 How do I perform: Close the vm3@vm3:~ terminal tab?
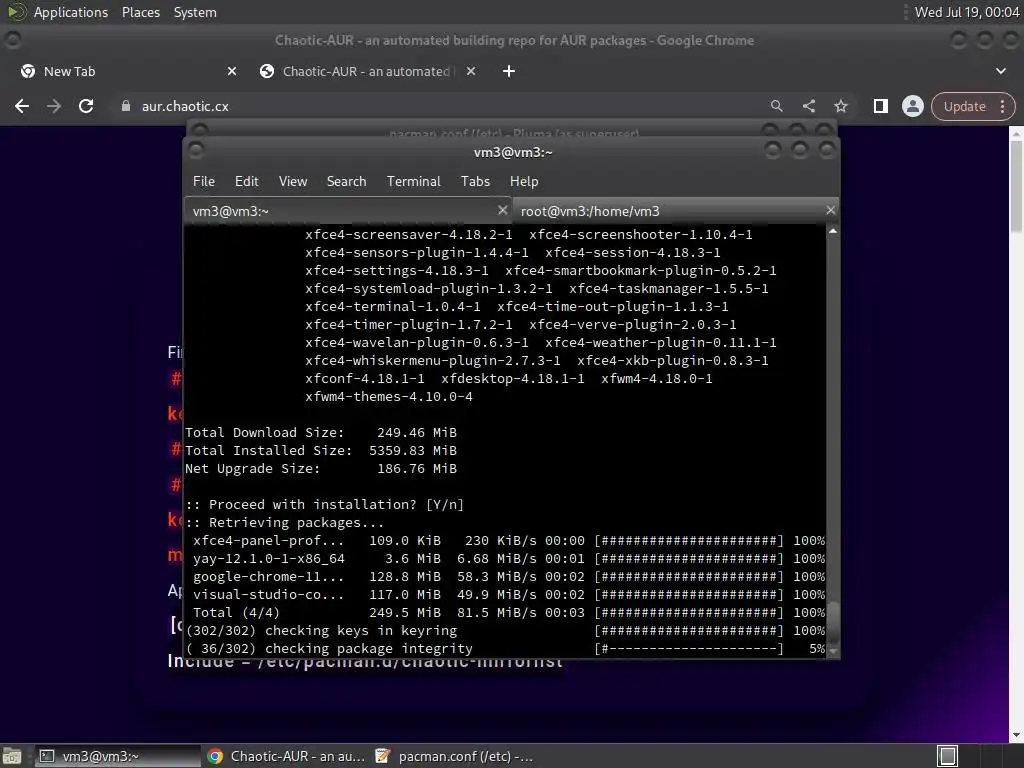(x=502, y=210)
